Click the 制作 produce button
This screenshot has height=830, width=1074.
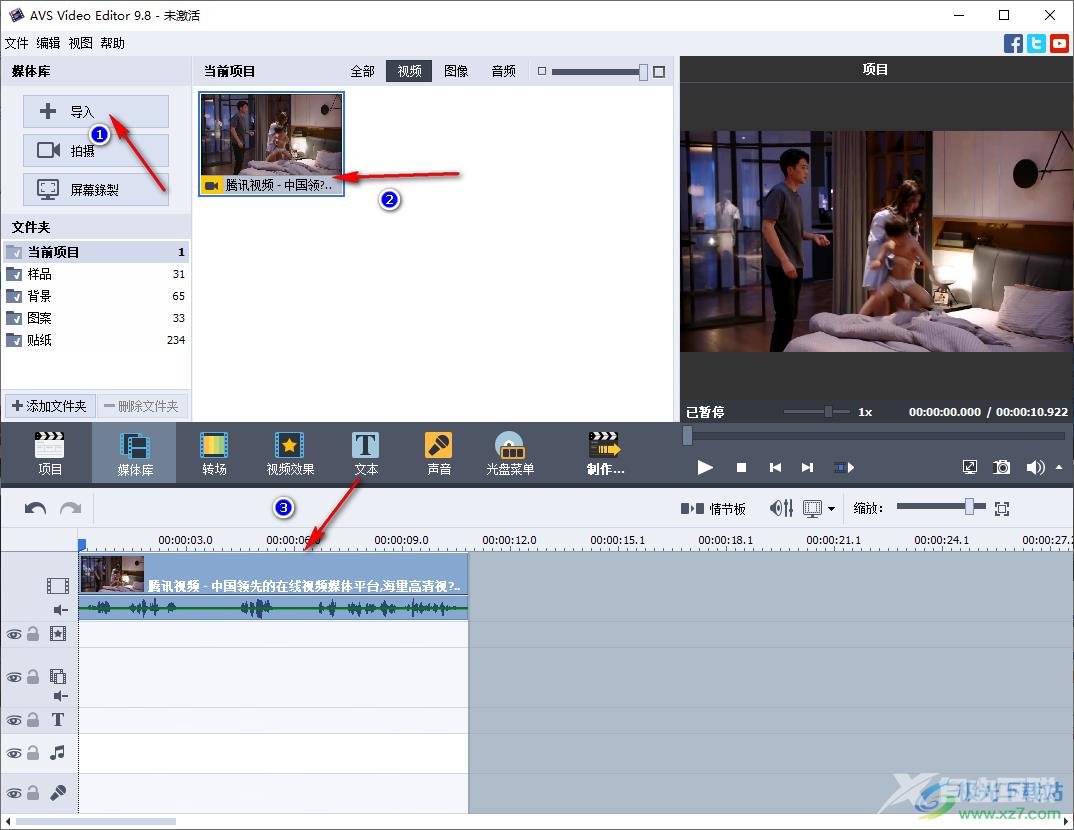click(x=605, y=453)
